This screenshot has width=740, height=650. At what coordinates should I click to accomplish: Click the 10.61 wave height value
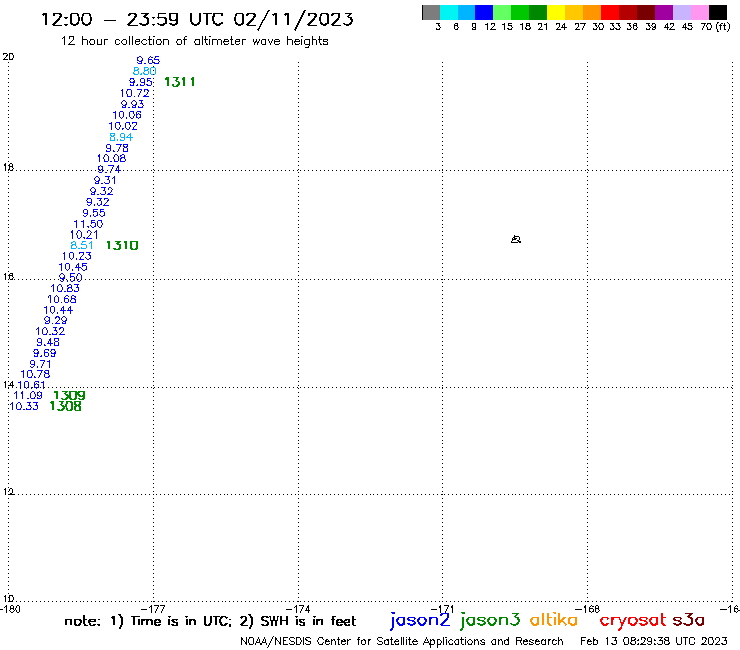pyautogui.click(x=31, y=385)
